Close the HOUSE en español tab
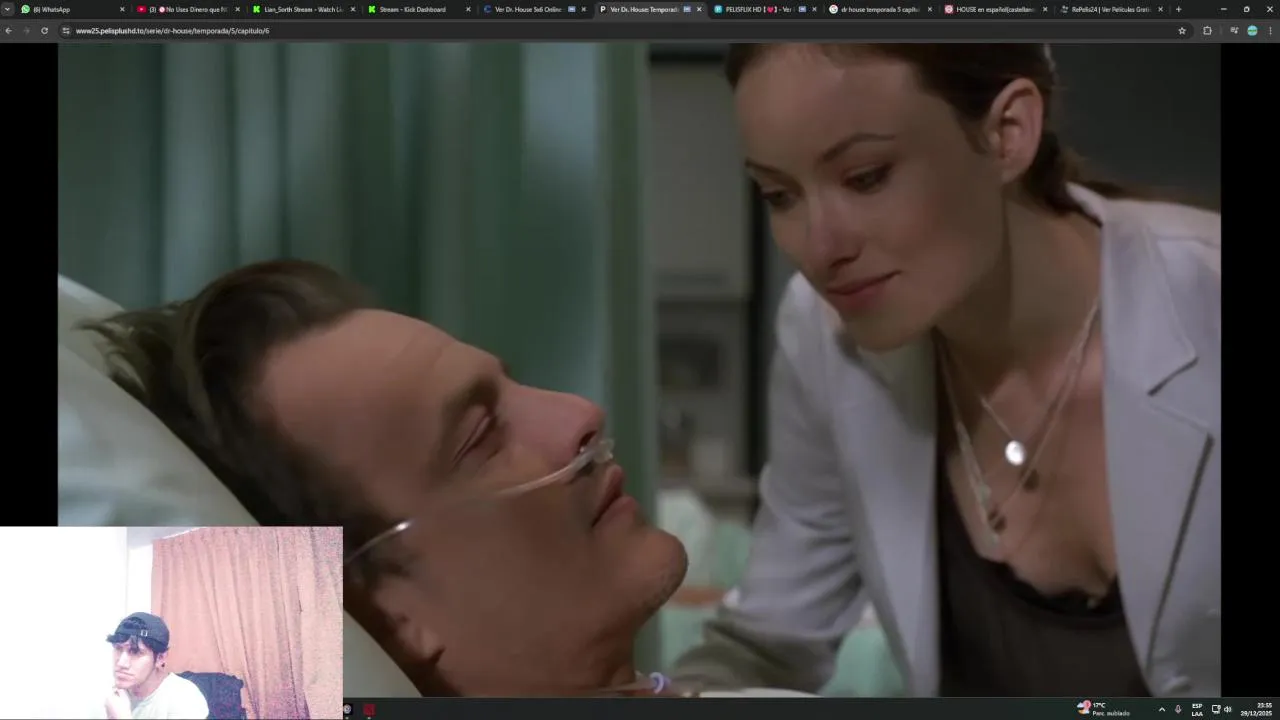1280x720 pixels. click(x=1045, y=9)
